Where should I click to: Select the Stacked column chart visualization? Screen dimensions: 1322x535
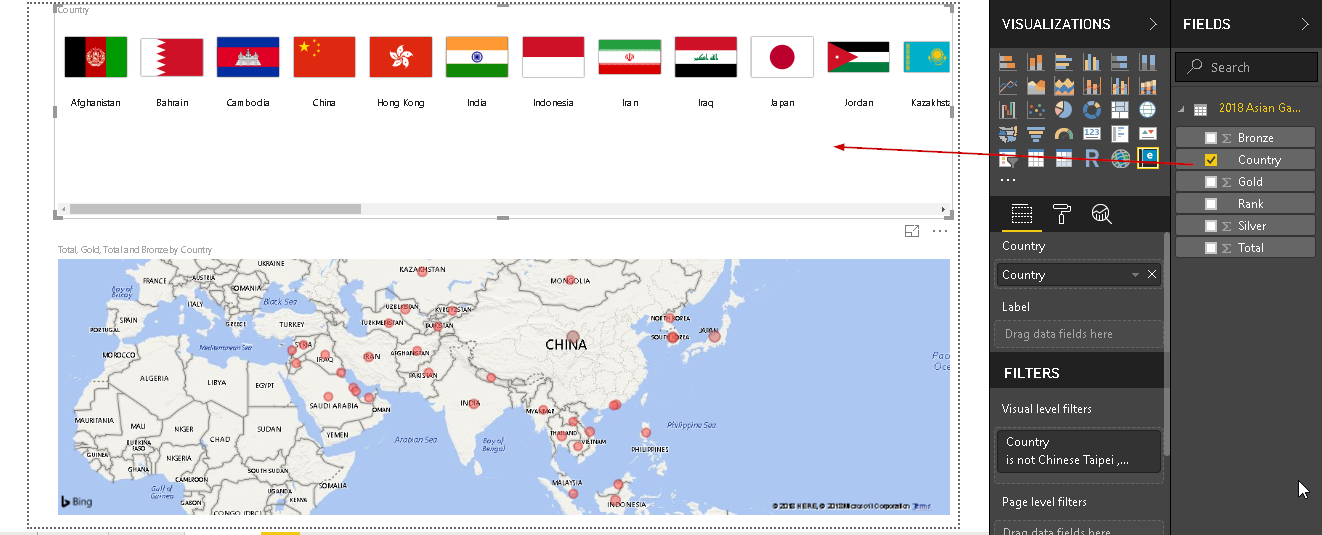coord(1036,62)
